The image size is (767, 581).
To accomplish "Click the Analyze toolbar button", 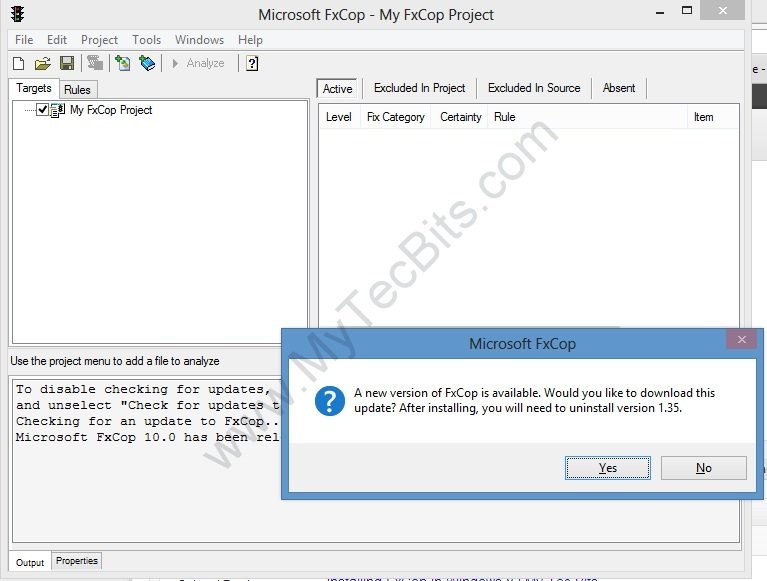I will coord(198,63).
